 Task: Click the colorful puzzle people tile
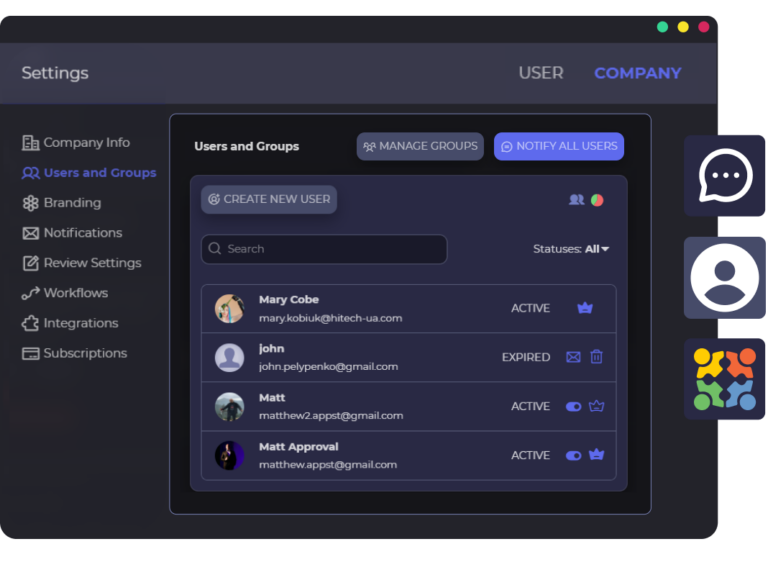pyautogui.click(x=724, y=379)
